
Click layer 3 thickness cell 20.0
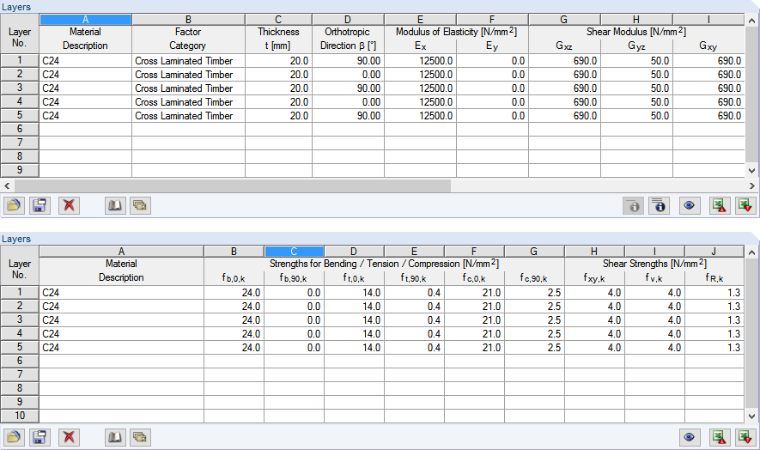click(x=279, y=88)
